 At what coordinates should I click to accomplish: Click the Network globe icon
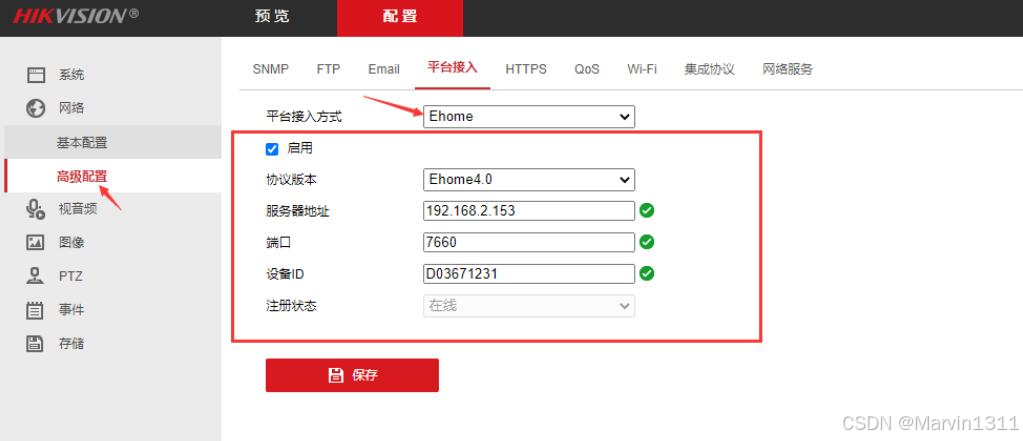[35, 108]
